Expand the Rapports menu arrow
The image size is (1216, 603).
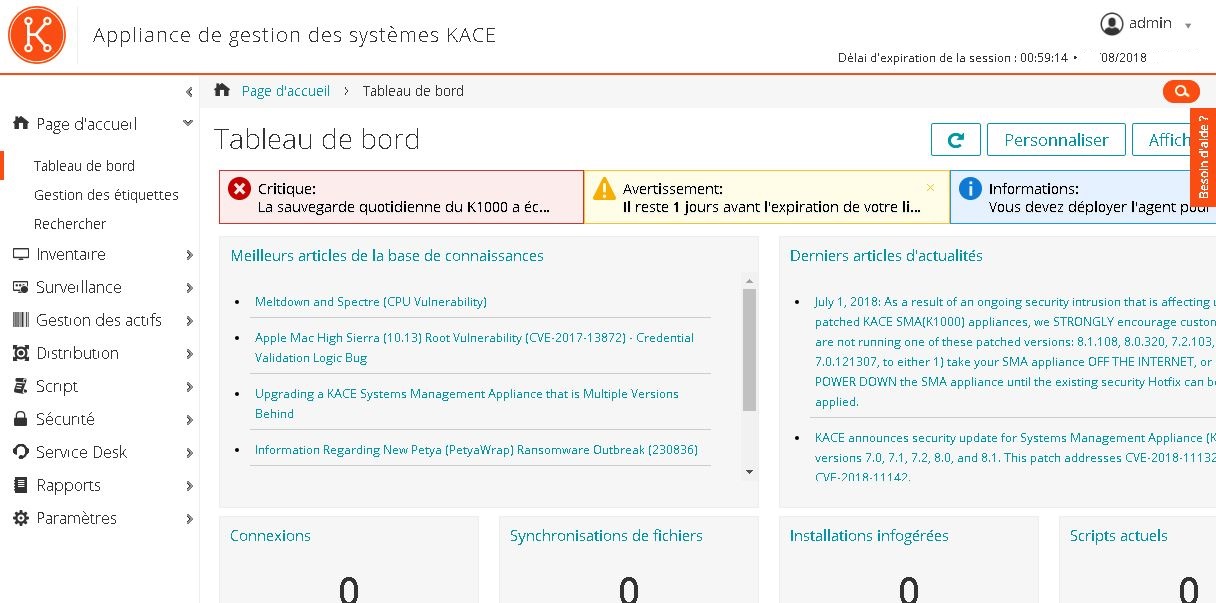tap(189, 486)
